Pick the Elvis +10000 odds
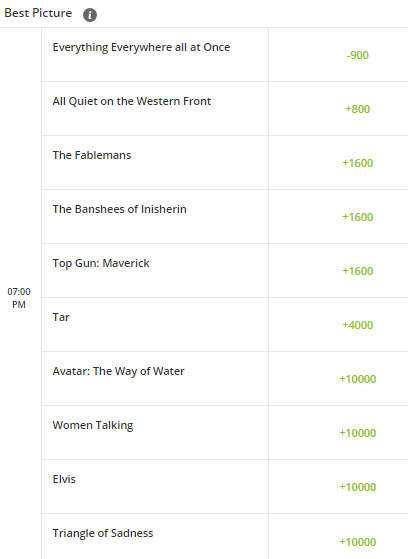Viewport: 408px width, 559px height. (x=357, y=487)
